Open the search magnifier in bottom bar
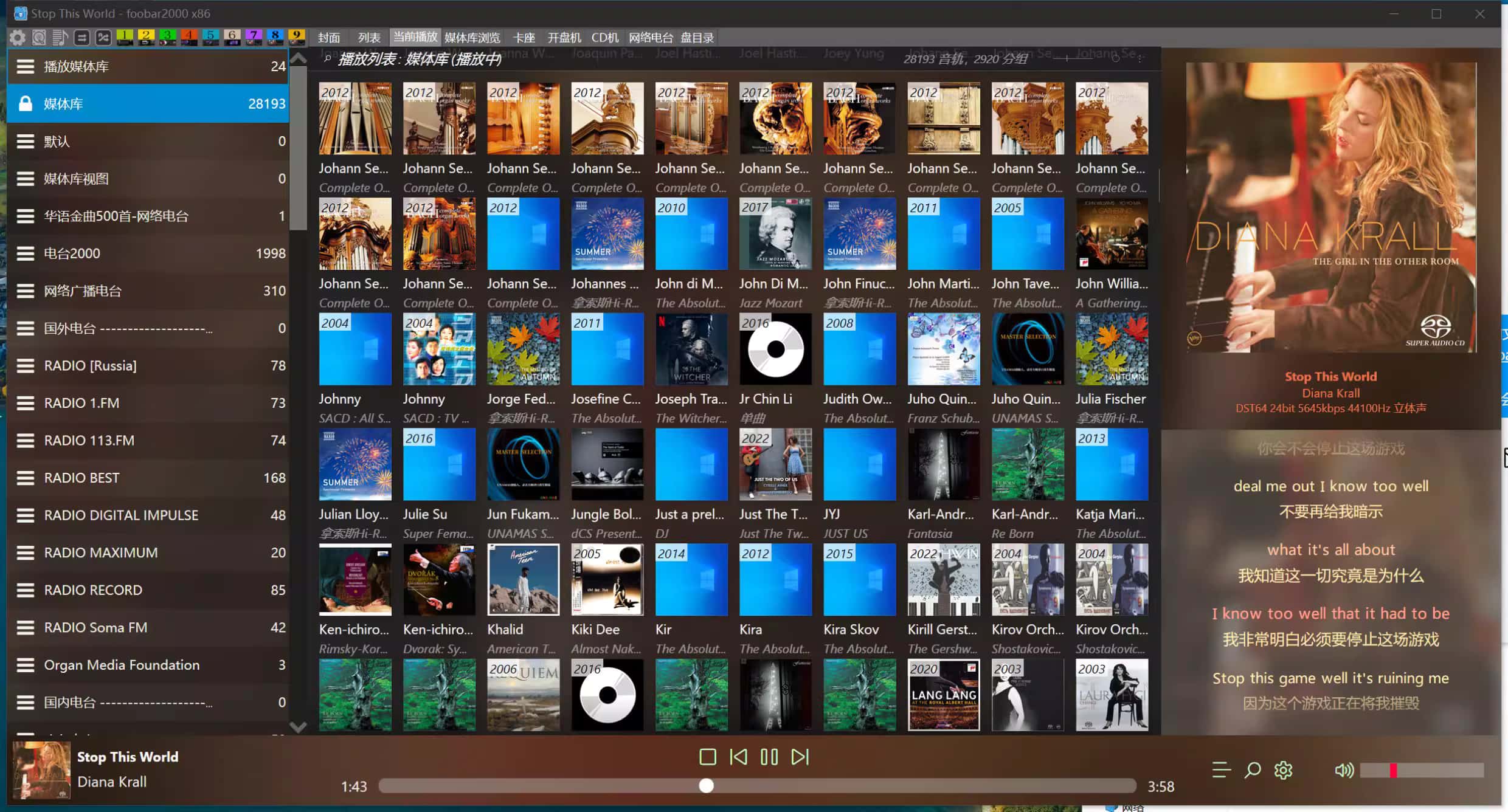 tap(1252, 770)
